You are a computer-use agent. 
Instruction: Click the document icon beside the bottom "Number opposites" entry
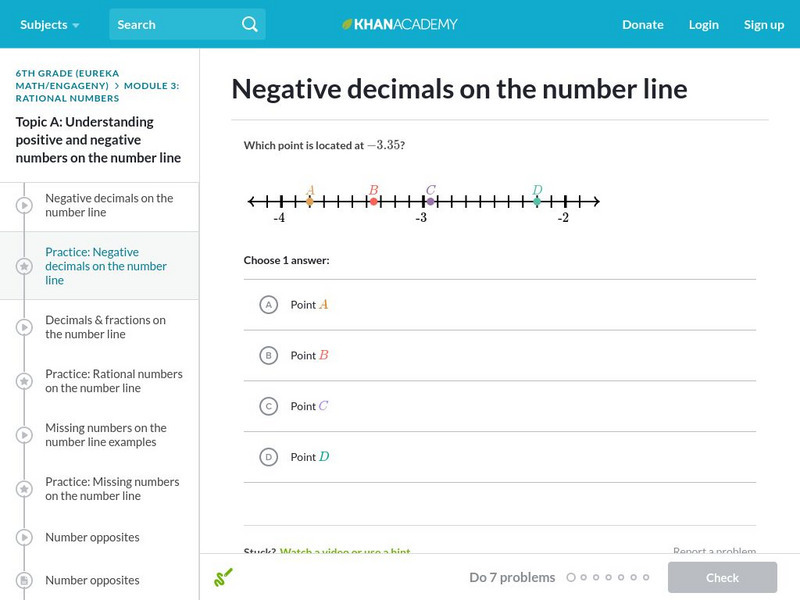coord(23,580)
